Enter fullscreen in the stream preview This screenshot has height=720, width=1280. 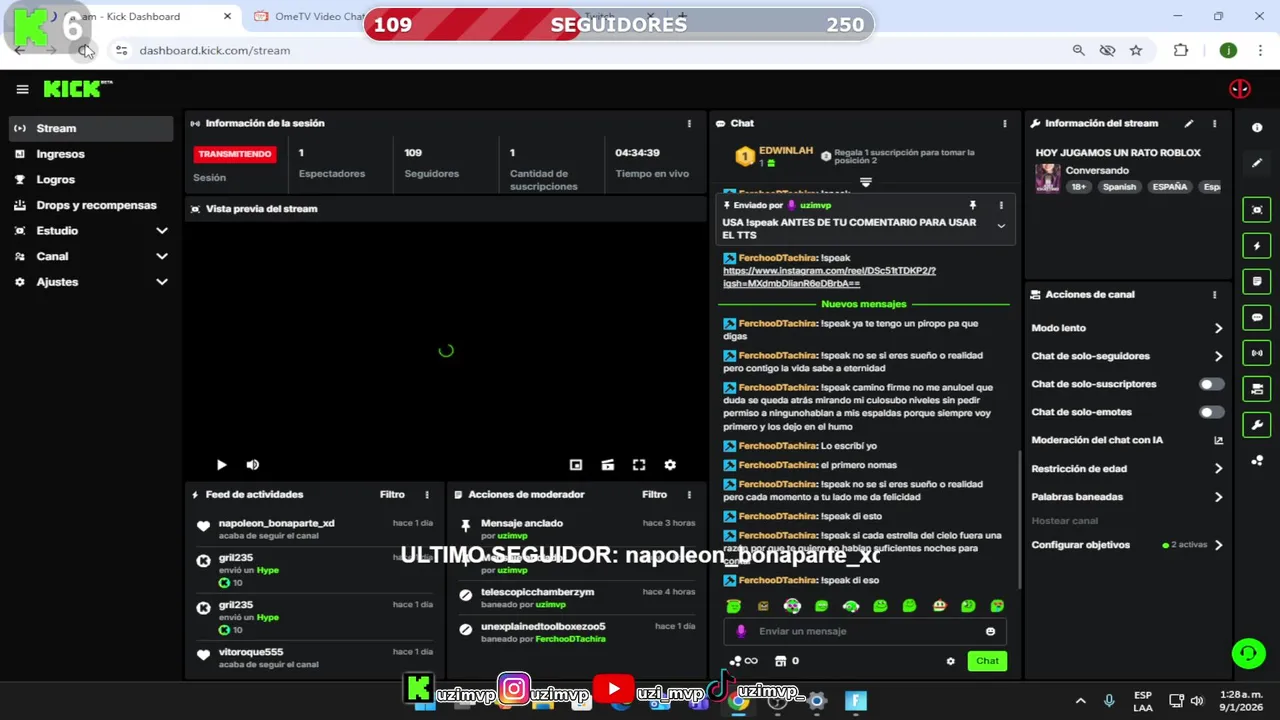[639, 465]
